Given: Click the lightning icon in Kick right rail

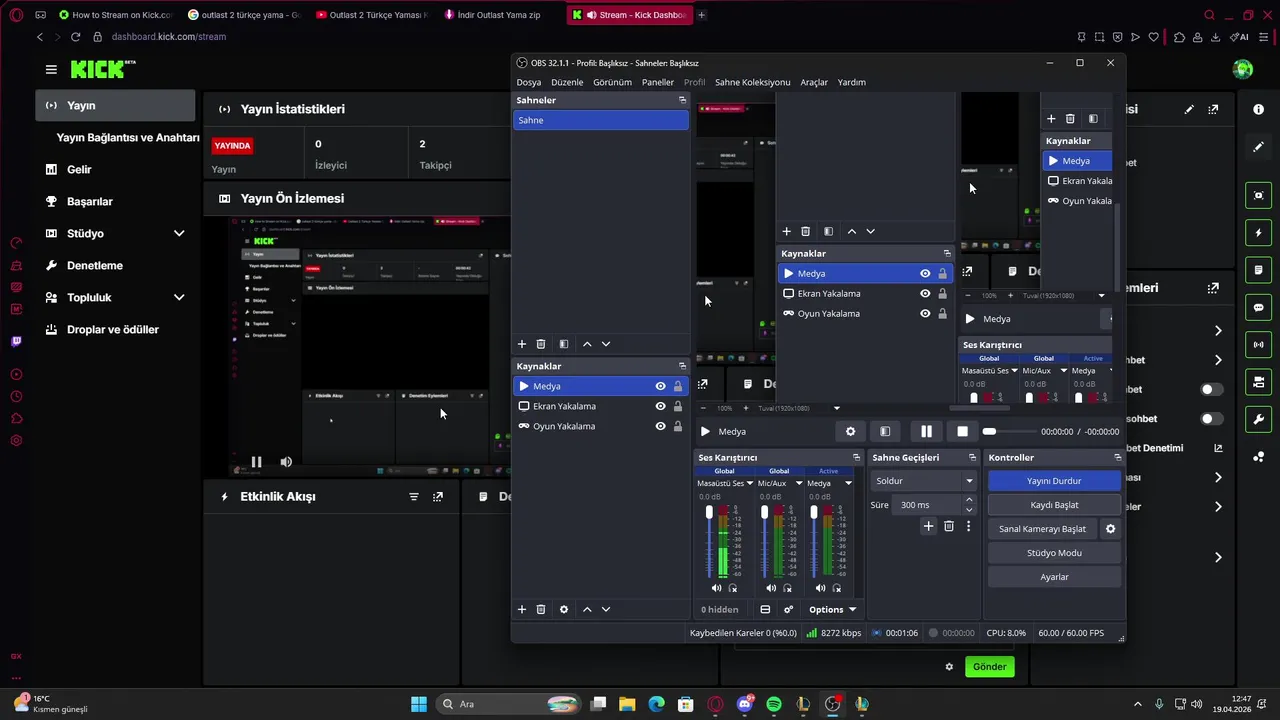Looking at the screenshot, I should click(x=1259, y=233).
